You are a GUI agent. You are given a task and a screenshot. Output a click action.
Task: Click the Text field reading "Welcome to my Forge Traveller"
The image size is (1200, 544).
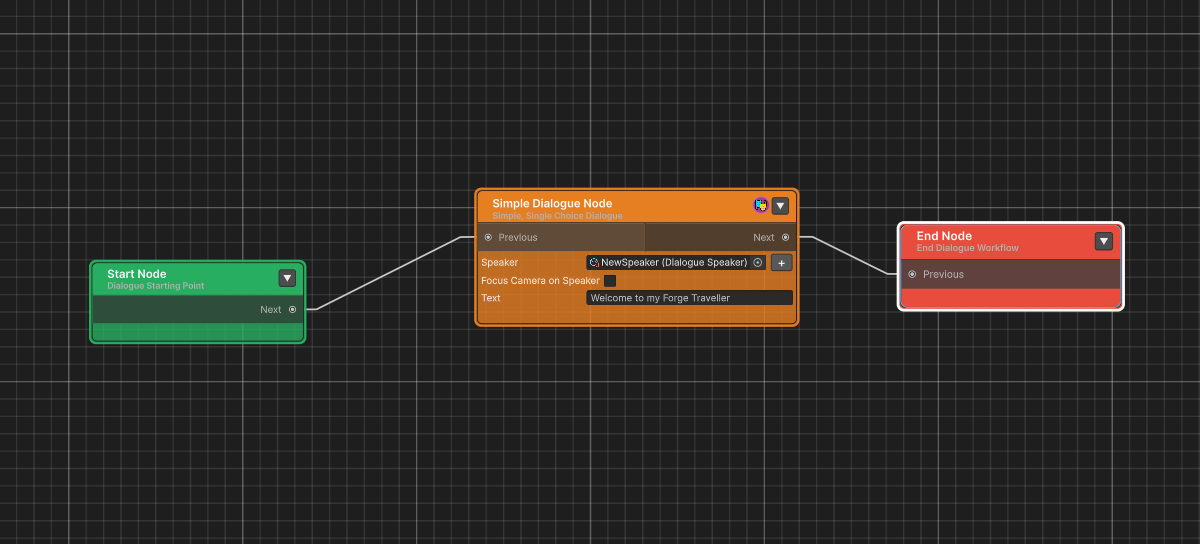point(689,298)
